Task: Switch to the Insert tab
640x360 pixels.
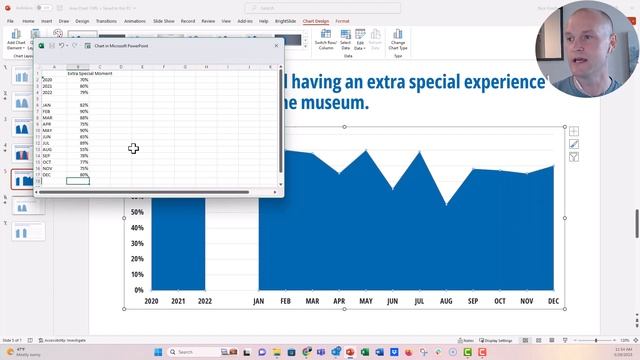Action: click(x=46, y=21)
